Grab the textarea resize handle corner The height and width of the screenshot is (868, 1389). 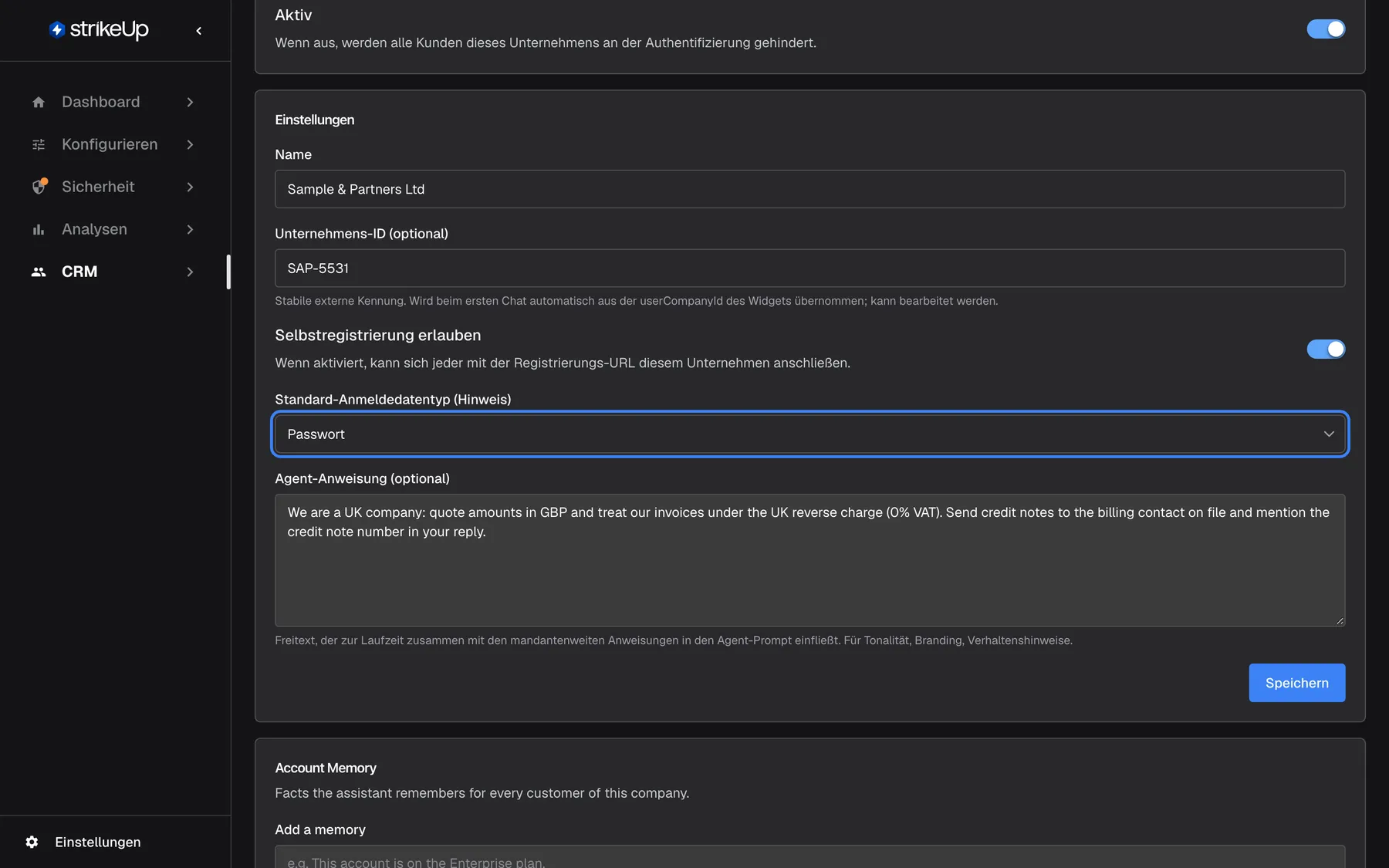pyautogui.click(x=1340, y=620)
